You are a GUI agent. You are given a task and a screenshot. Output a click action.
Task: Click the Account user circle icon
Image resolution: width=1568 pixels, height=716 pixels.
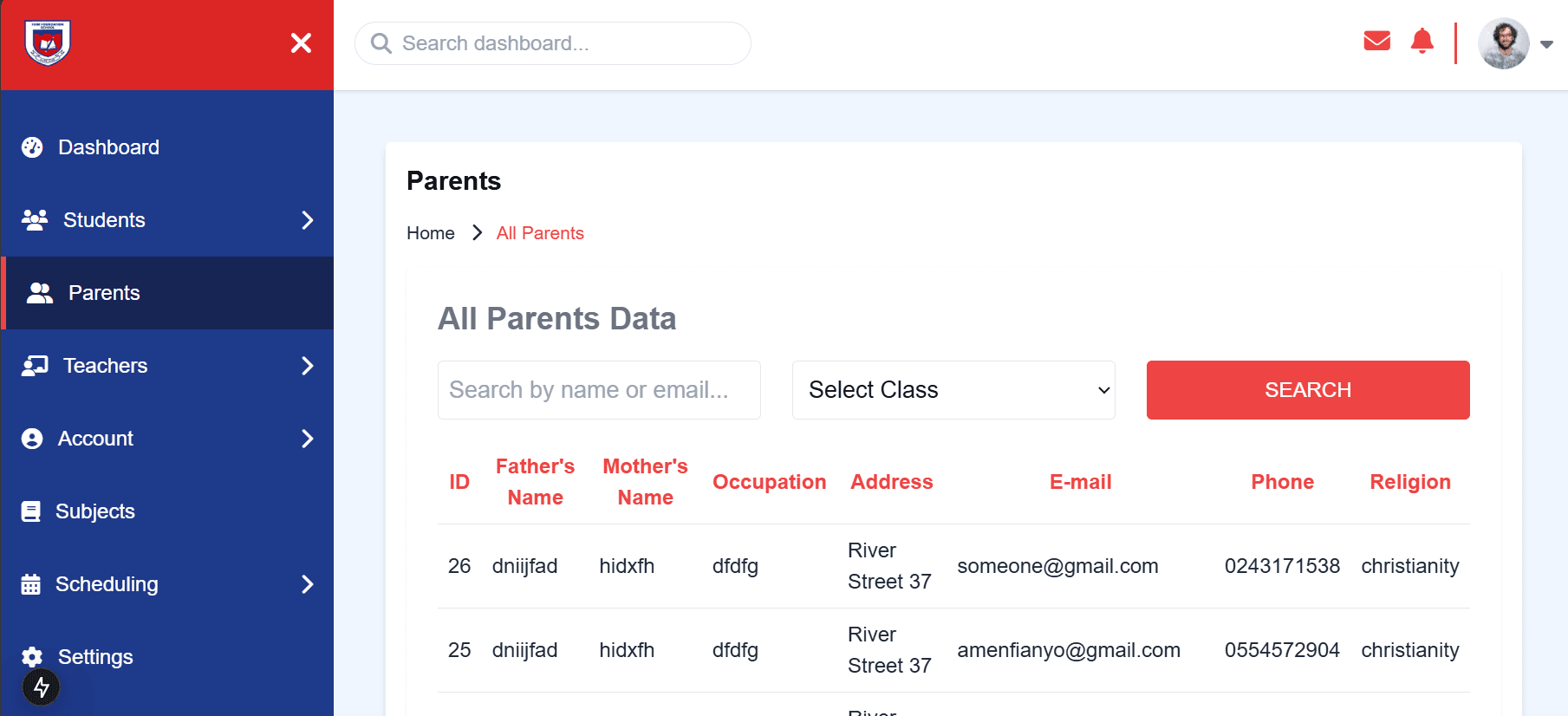tap(32, 439)
